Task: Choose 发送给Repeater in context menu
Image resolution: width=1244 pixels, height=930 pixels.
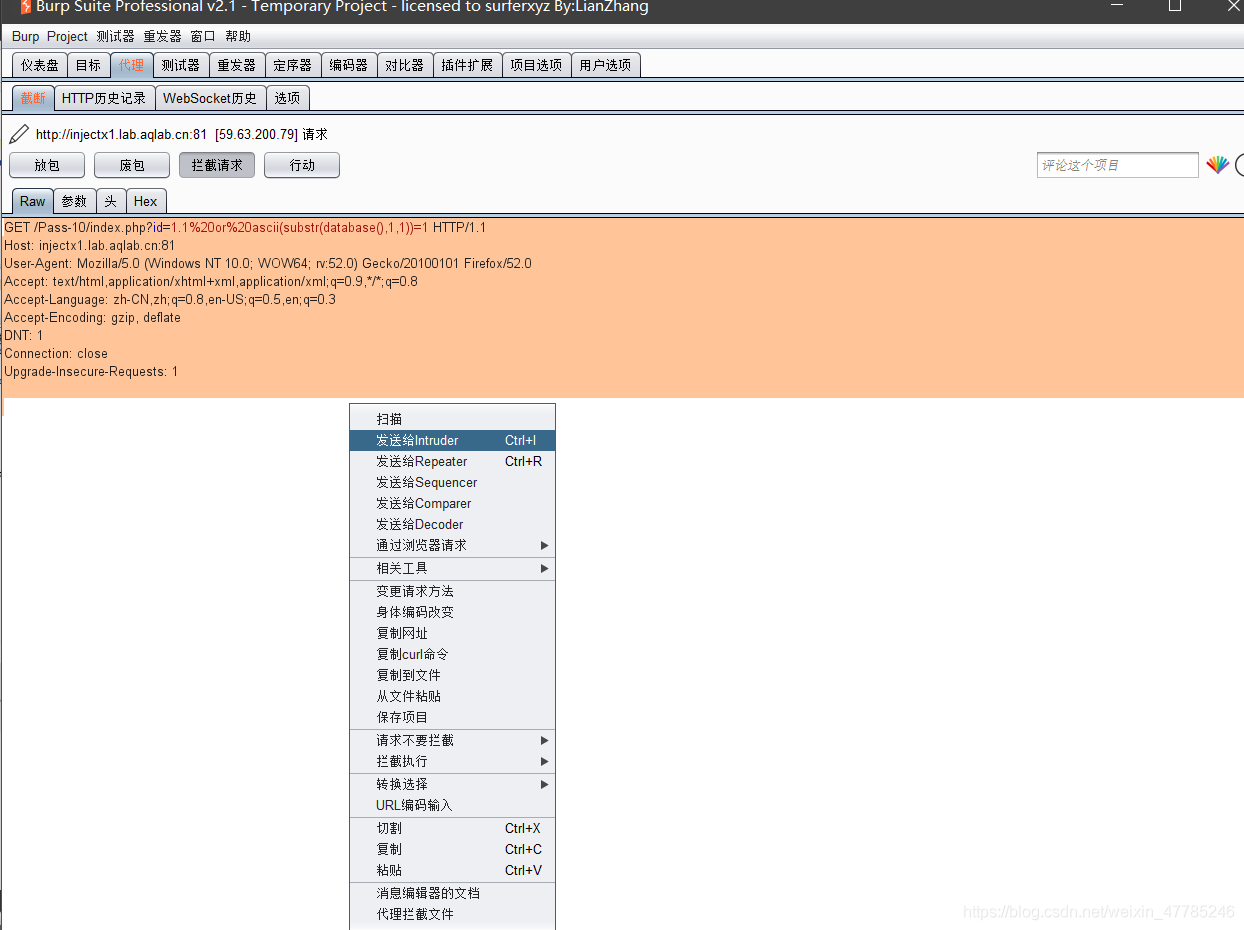Action: pos(452,461)
